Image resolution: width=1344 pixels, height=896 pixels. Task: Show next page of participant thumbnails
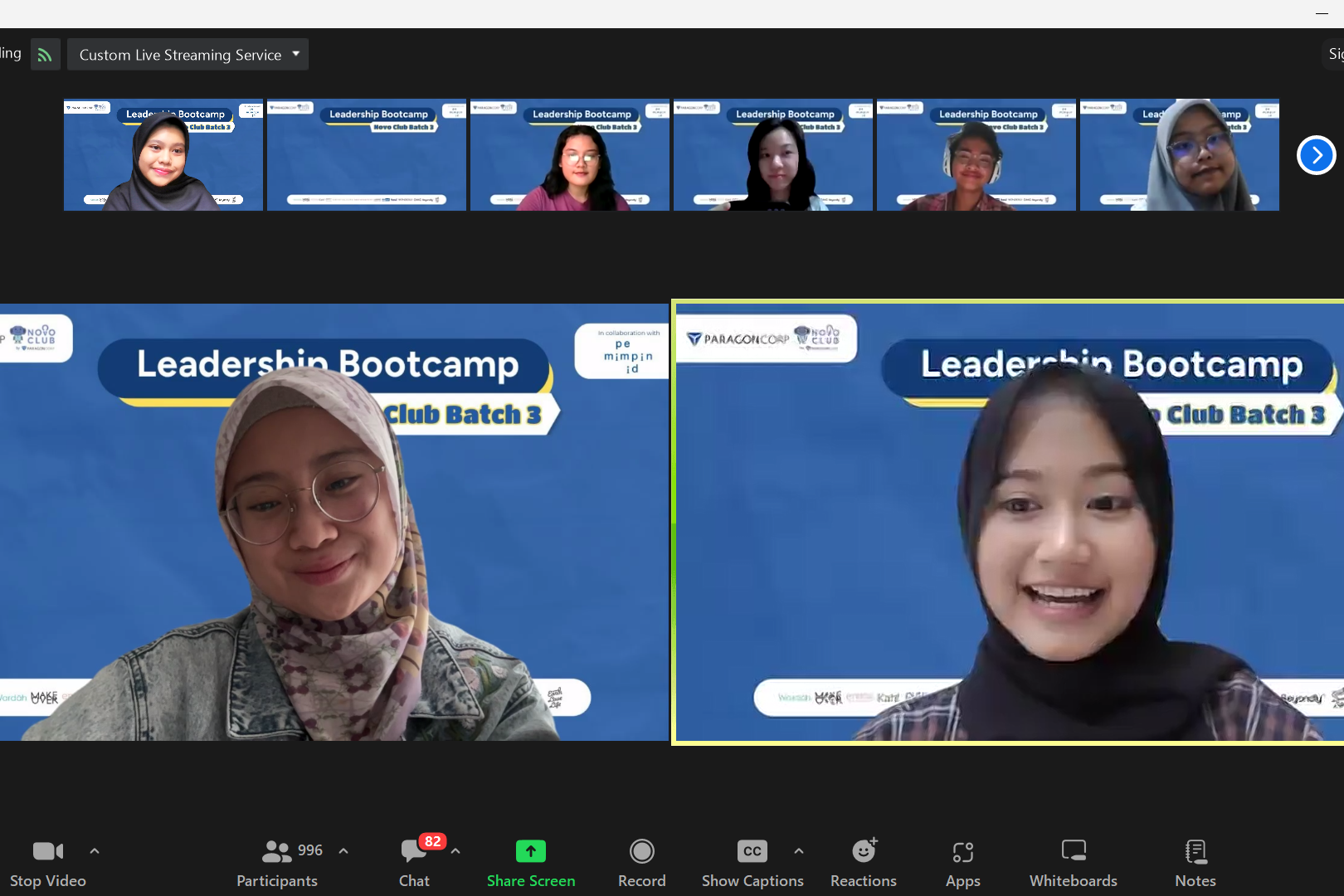1316,155
